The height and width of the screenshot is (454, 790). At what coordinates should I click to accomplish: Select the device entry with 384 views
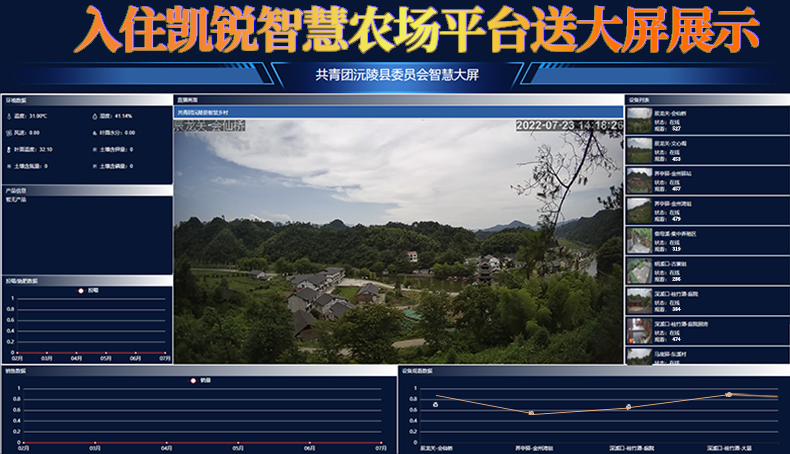[639, 301]
